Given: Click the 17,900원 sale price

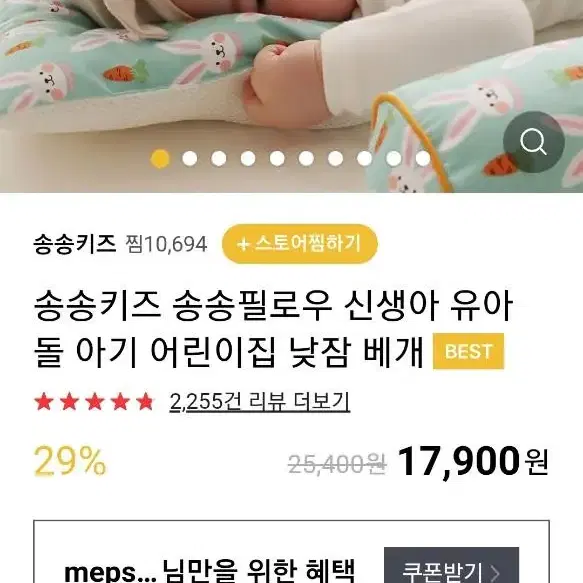Looking at the screenshot, I should coord(473,461).
